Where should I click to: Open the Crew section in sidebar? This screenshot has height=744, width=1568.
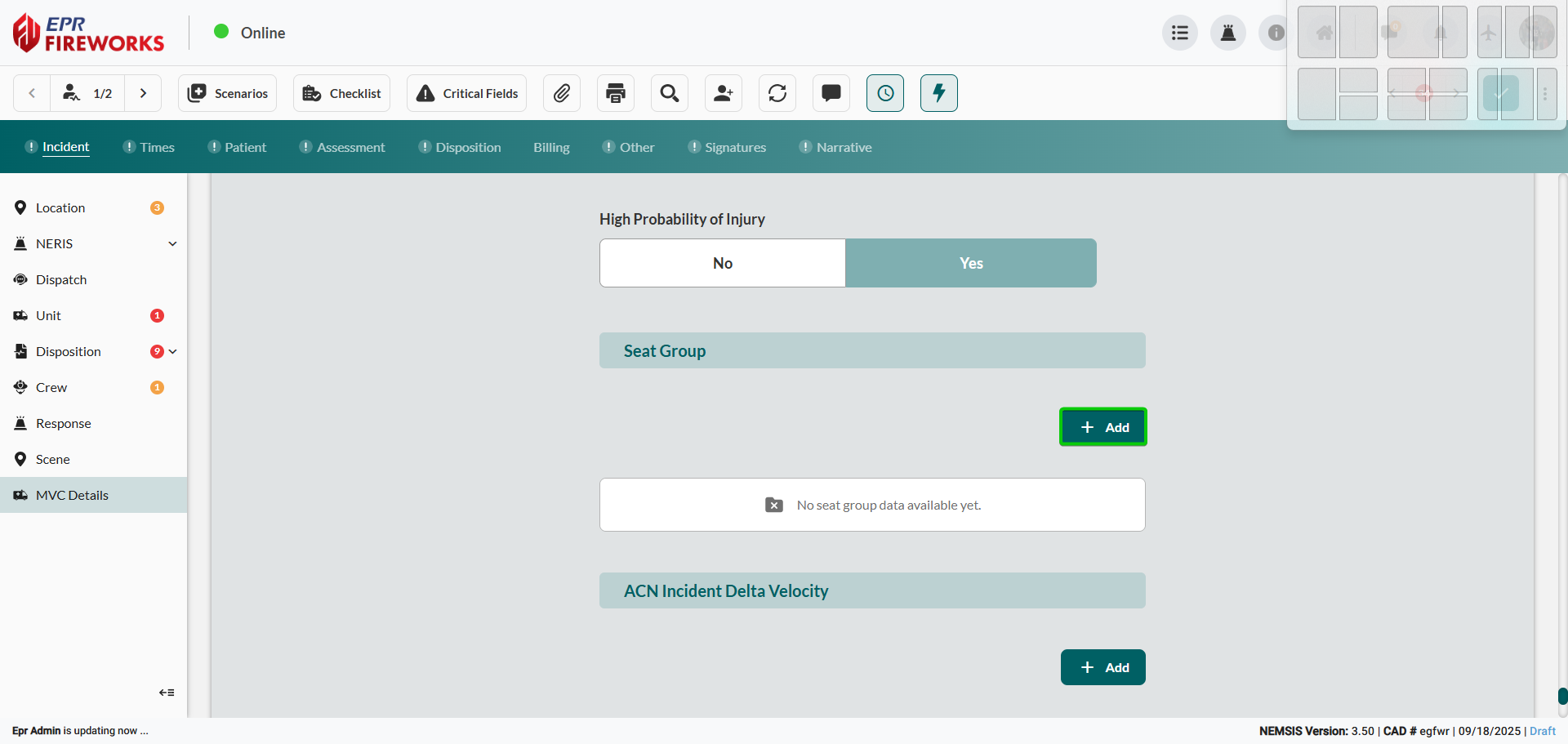click(x=51, y=388)
